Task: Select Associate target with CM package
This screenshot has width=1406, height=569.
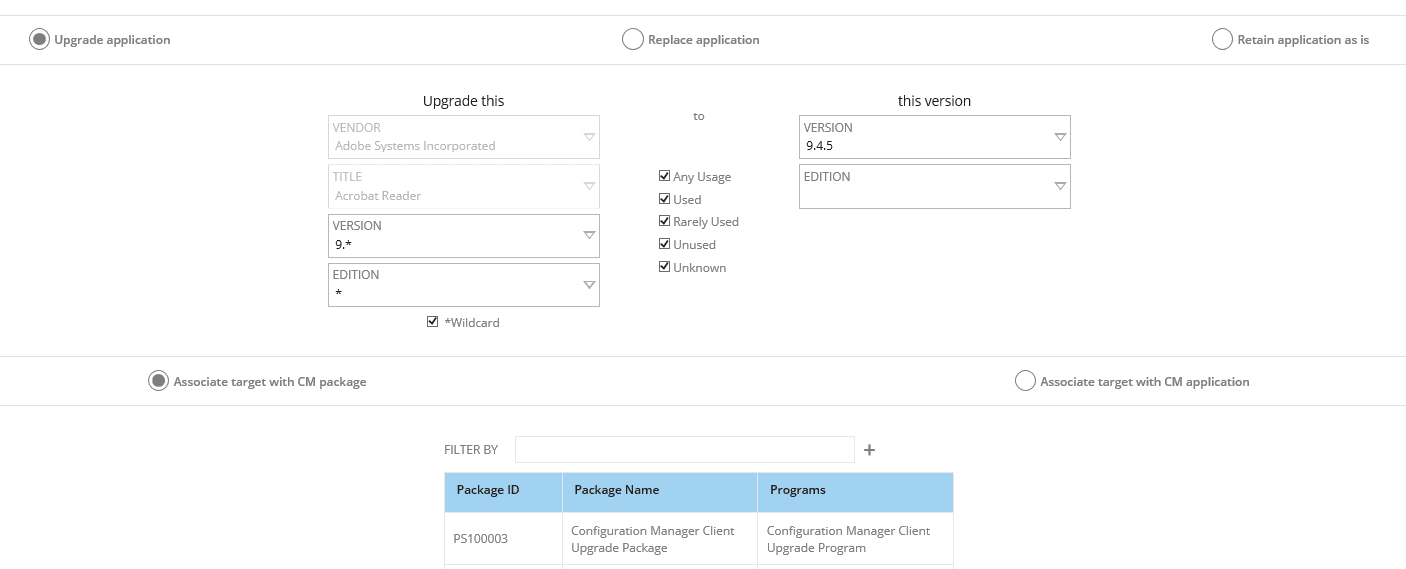Action: [158, 381]
